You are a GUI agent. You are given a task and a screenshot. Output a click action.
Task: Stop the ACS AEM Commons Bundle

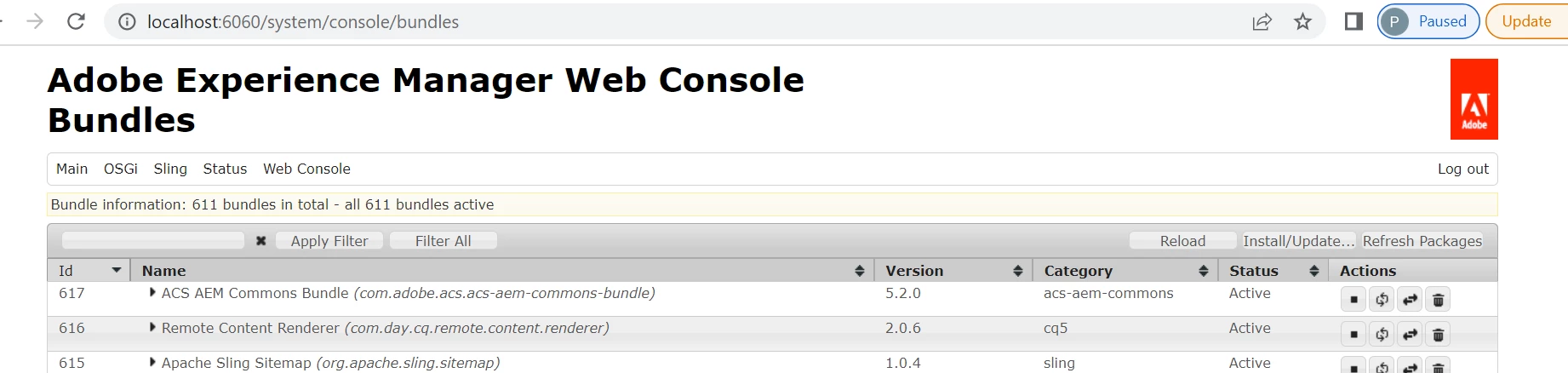pyautogui.click(x=1353, y=300)
